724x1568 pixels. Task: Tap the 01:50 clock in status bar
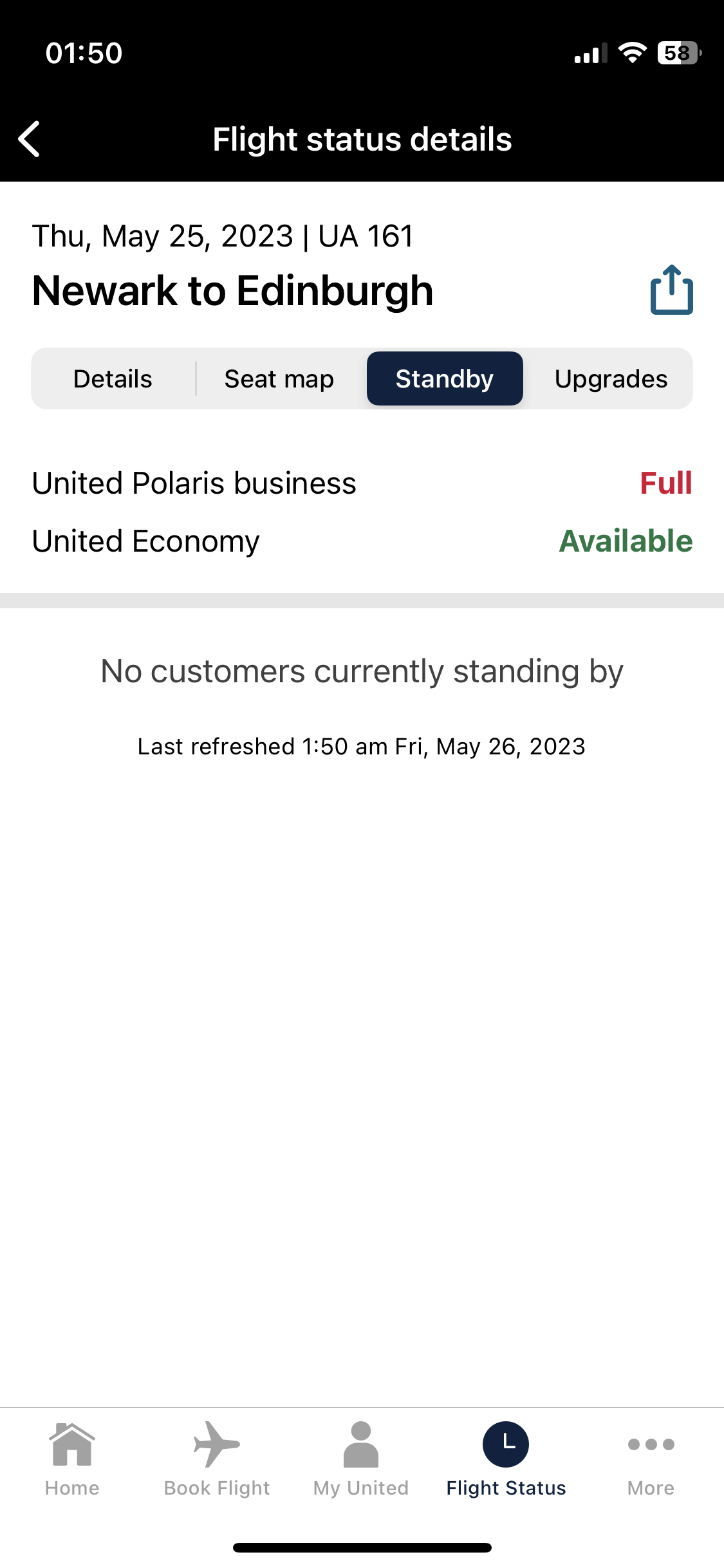pyautogui.click(x=84, y=53)
